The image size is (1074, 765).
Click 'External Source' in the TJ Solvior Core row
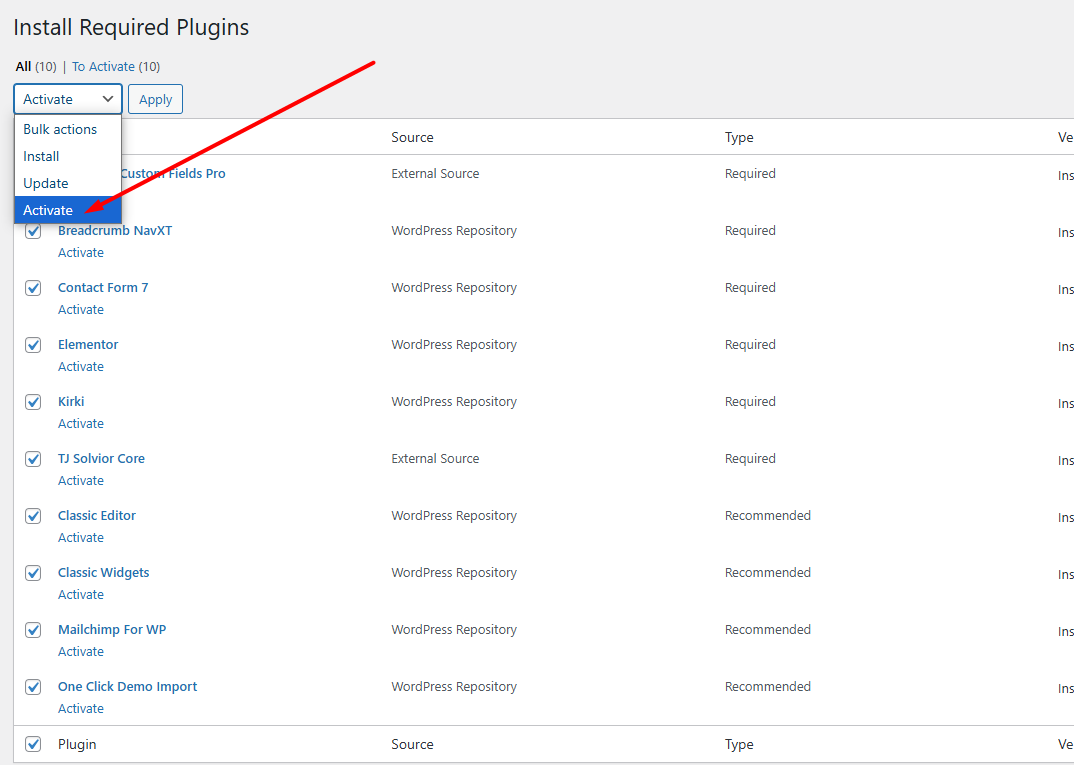[435, 458]
